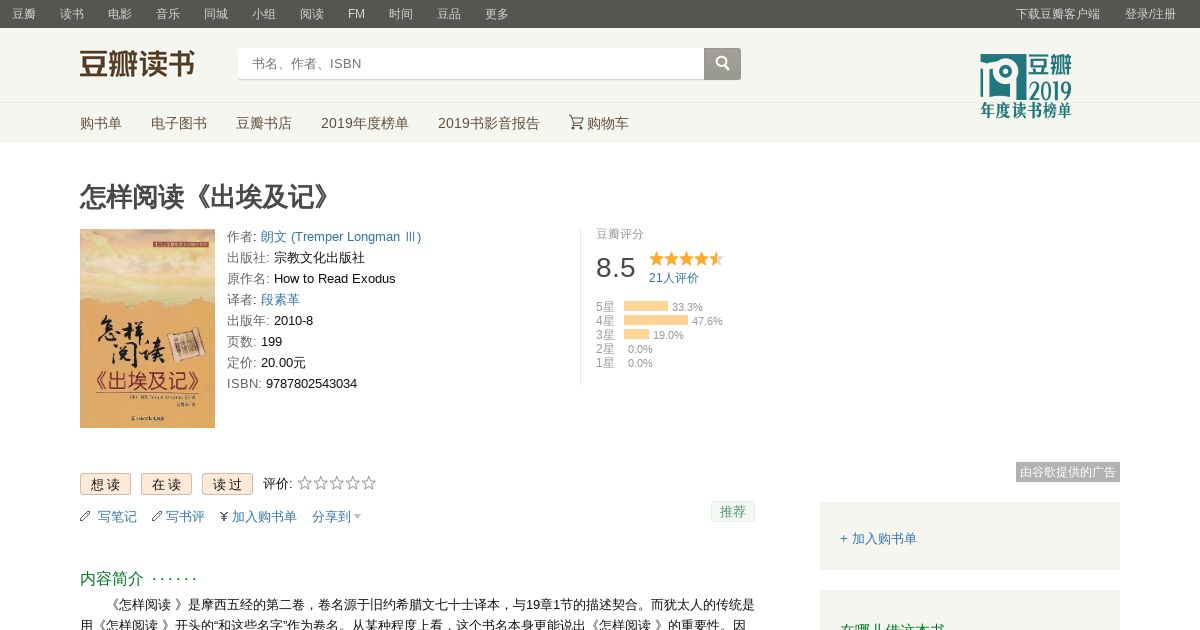1200x630 pixels.
Task: Click the 写书评 pencil link
Action: [x=178, y=517]
